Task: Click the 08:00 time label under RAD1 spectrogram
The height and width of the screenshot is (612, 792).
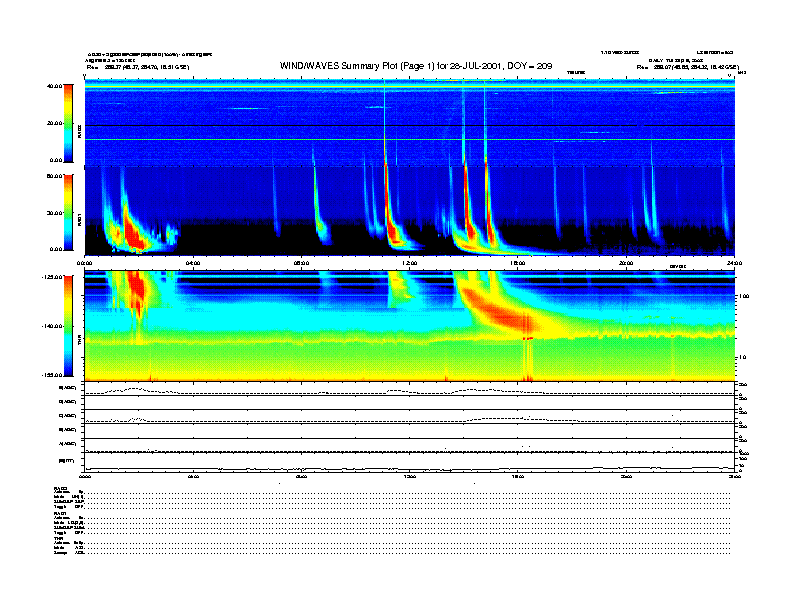Action: point(301,263)
